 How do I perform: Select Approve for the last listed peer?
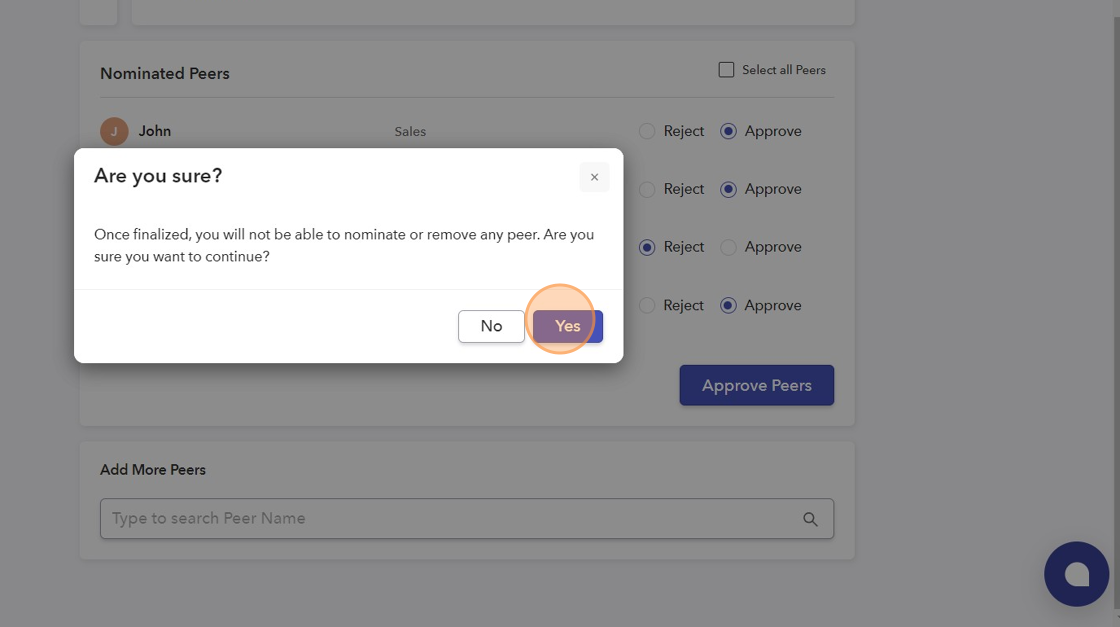tap(728, 305)
